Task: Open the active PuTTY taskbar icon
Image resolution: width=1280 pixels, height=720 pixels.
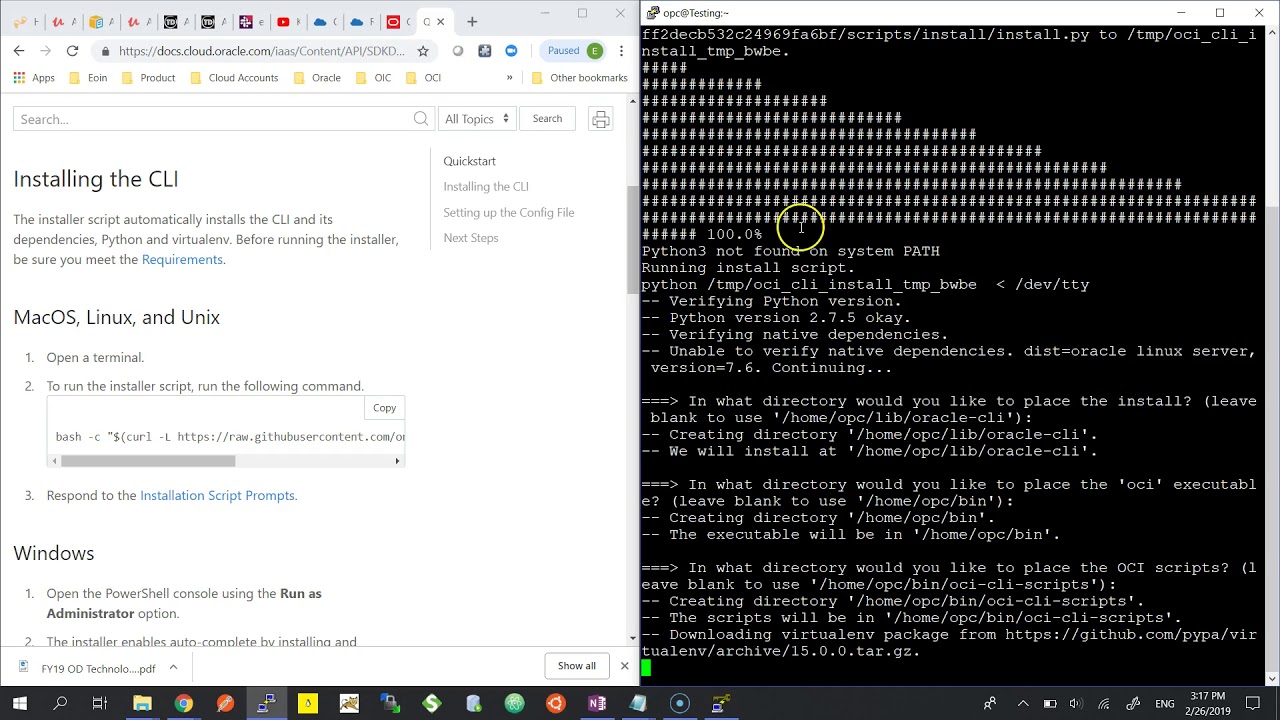Action: (266, 704)
